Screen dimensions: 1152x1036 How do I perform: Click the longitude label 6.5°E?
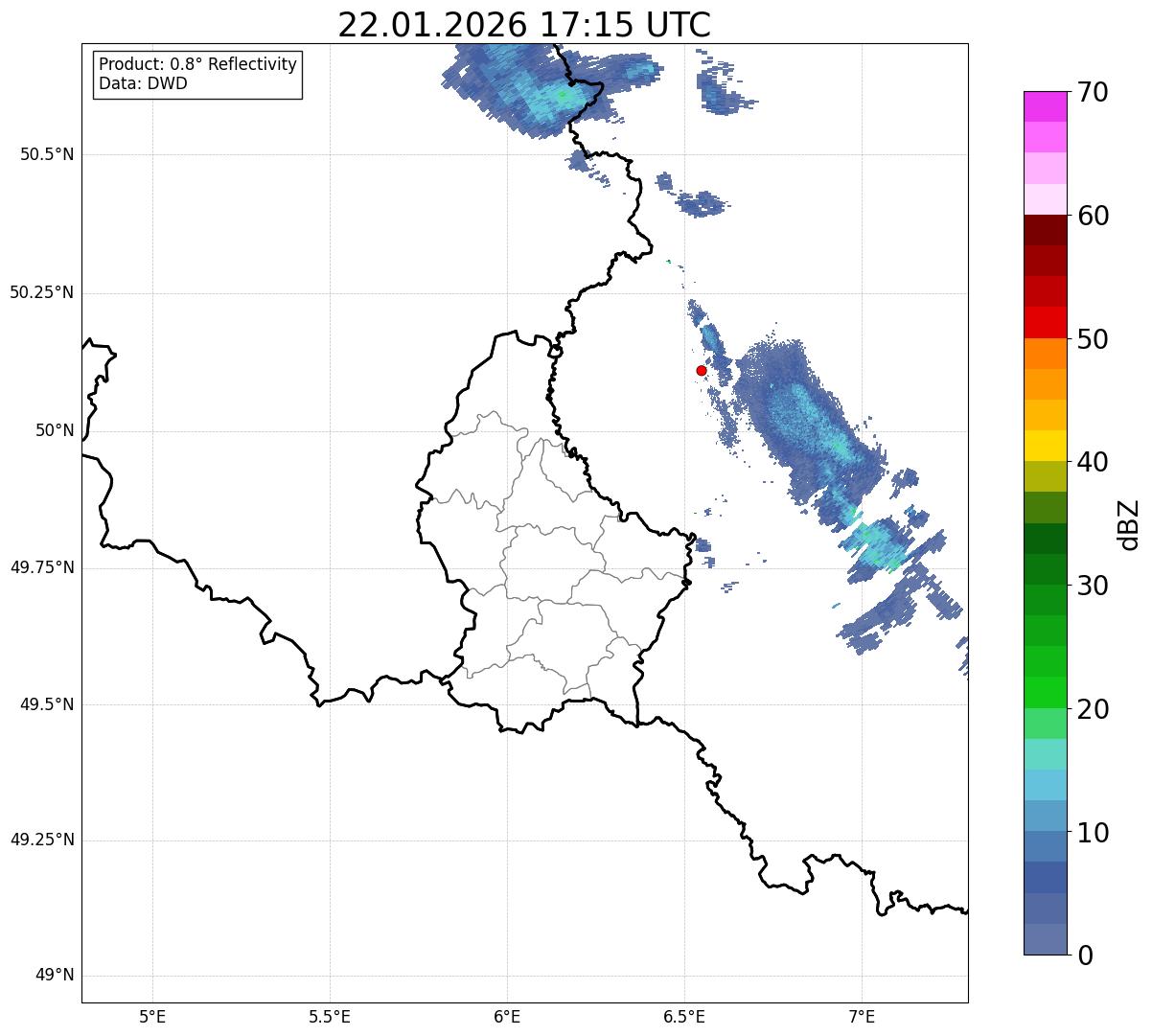pos(684,1017)
